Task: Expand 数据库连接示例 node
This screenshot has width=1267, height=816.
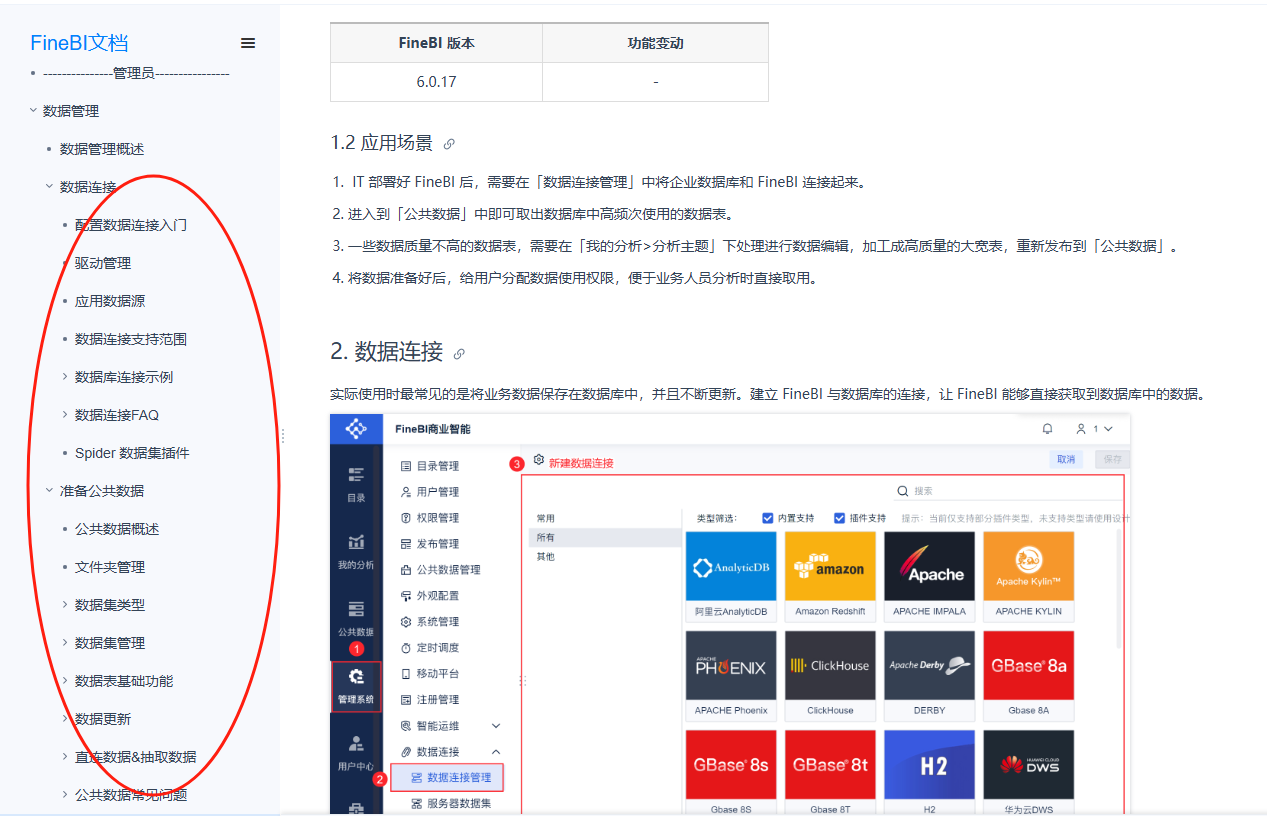Action: tap(66, 377)
